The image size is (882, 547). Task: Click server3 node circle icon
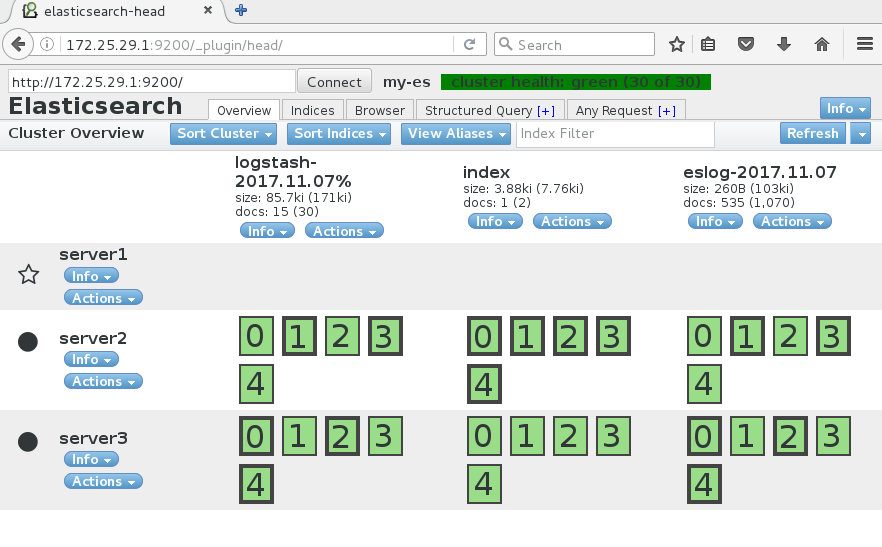[28, 442]
